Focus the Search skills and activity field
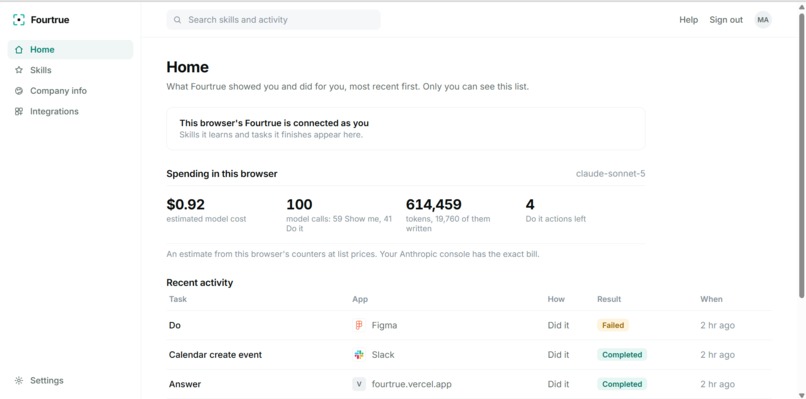 click(273, 20)
